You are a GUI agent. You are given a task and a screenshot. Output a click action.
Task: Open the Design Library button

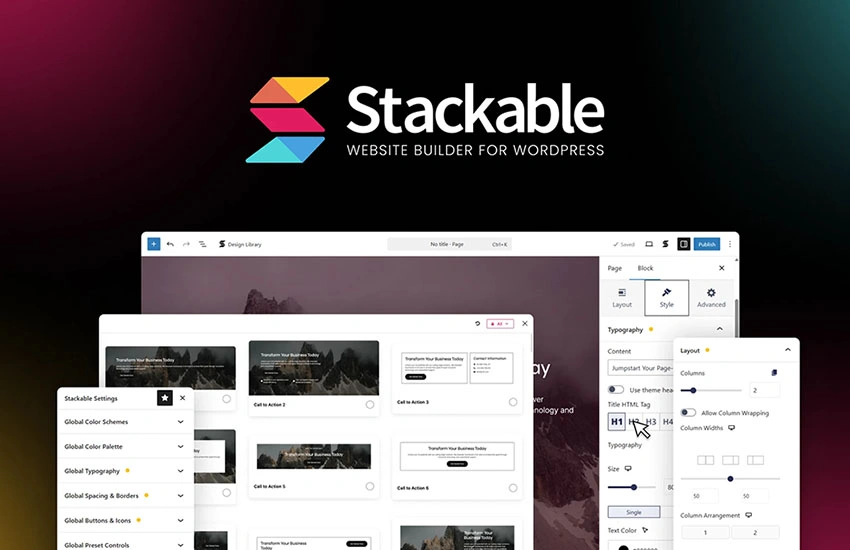[240, 244]
